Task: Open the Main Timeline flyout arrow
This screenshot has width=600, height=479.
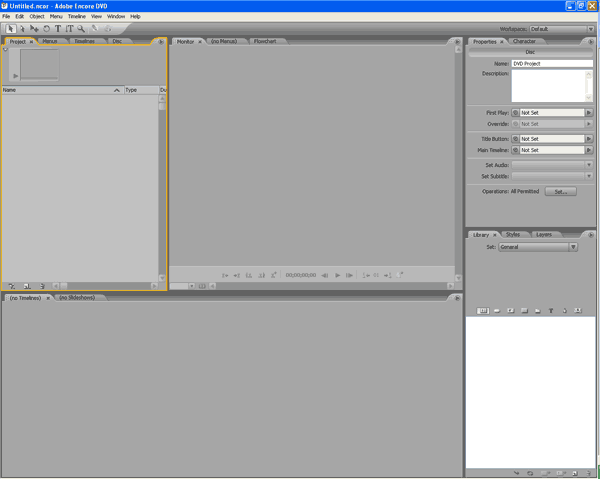Action: coord(589,150)
